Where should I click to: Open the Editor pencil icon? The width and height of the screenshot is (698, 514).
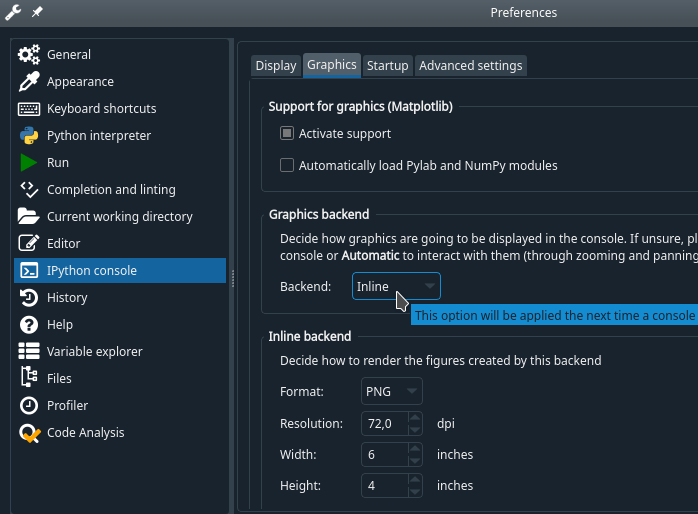click(x=29, y=244)
